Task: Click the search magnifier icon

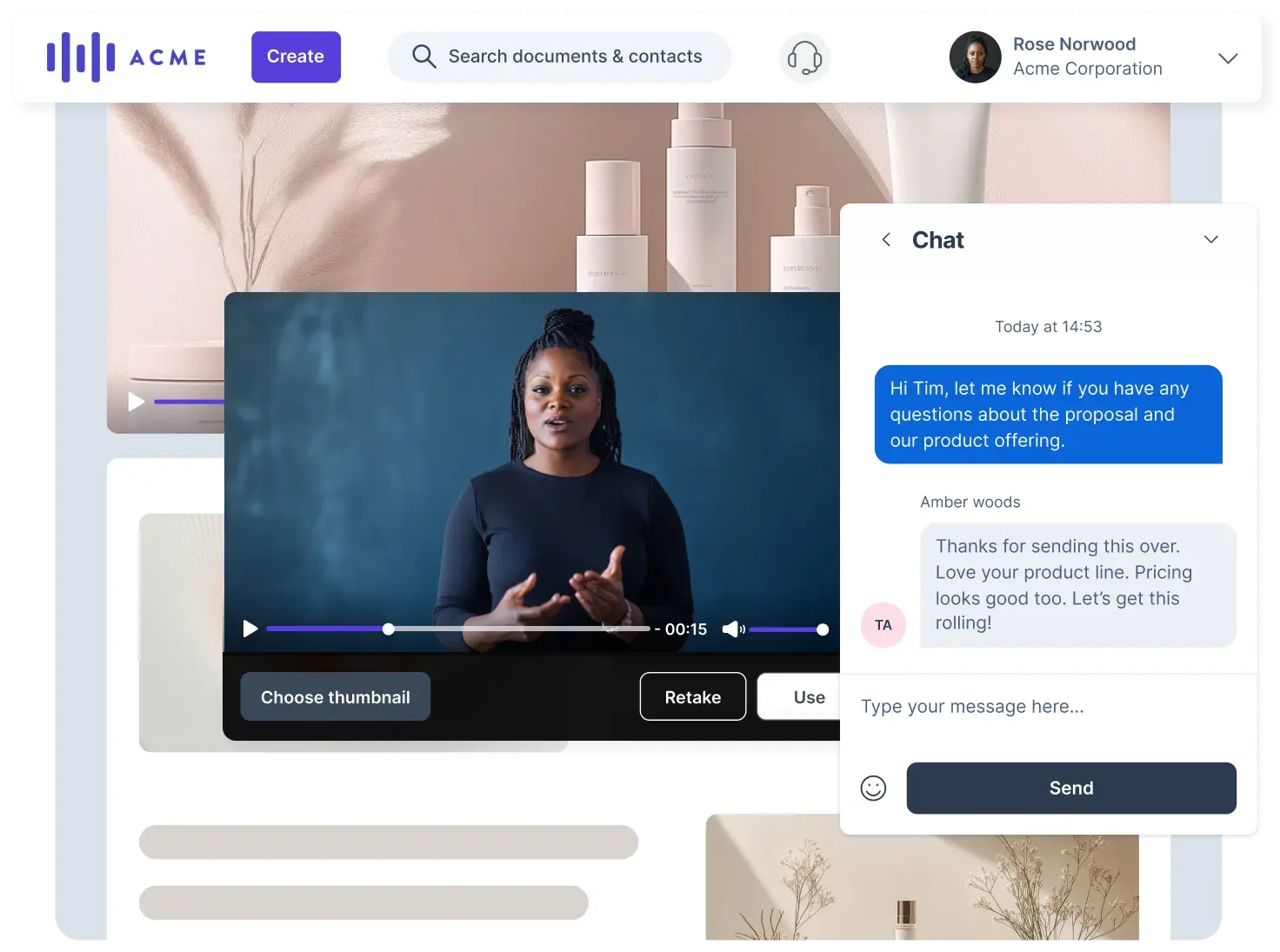Action: (424, 56)
